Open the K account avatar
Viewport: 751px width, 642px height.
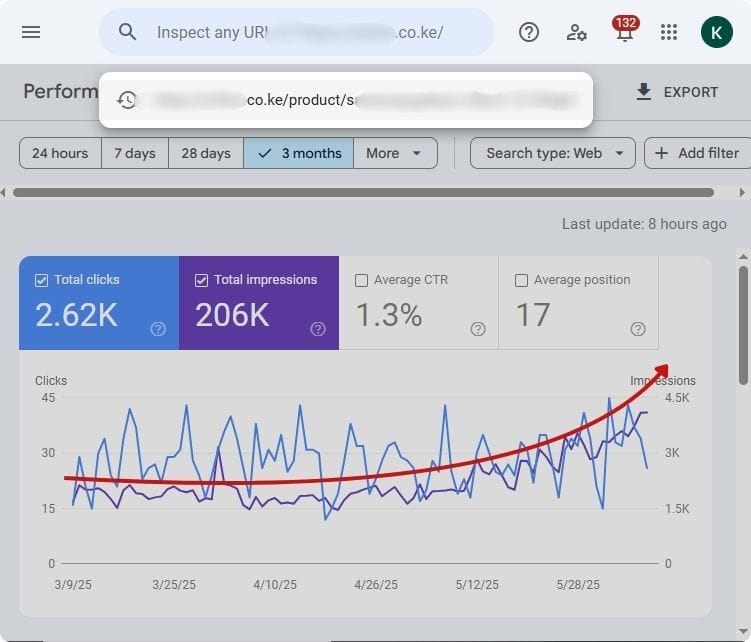[716, 32]
